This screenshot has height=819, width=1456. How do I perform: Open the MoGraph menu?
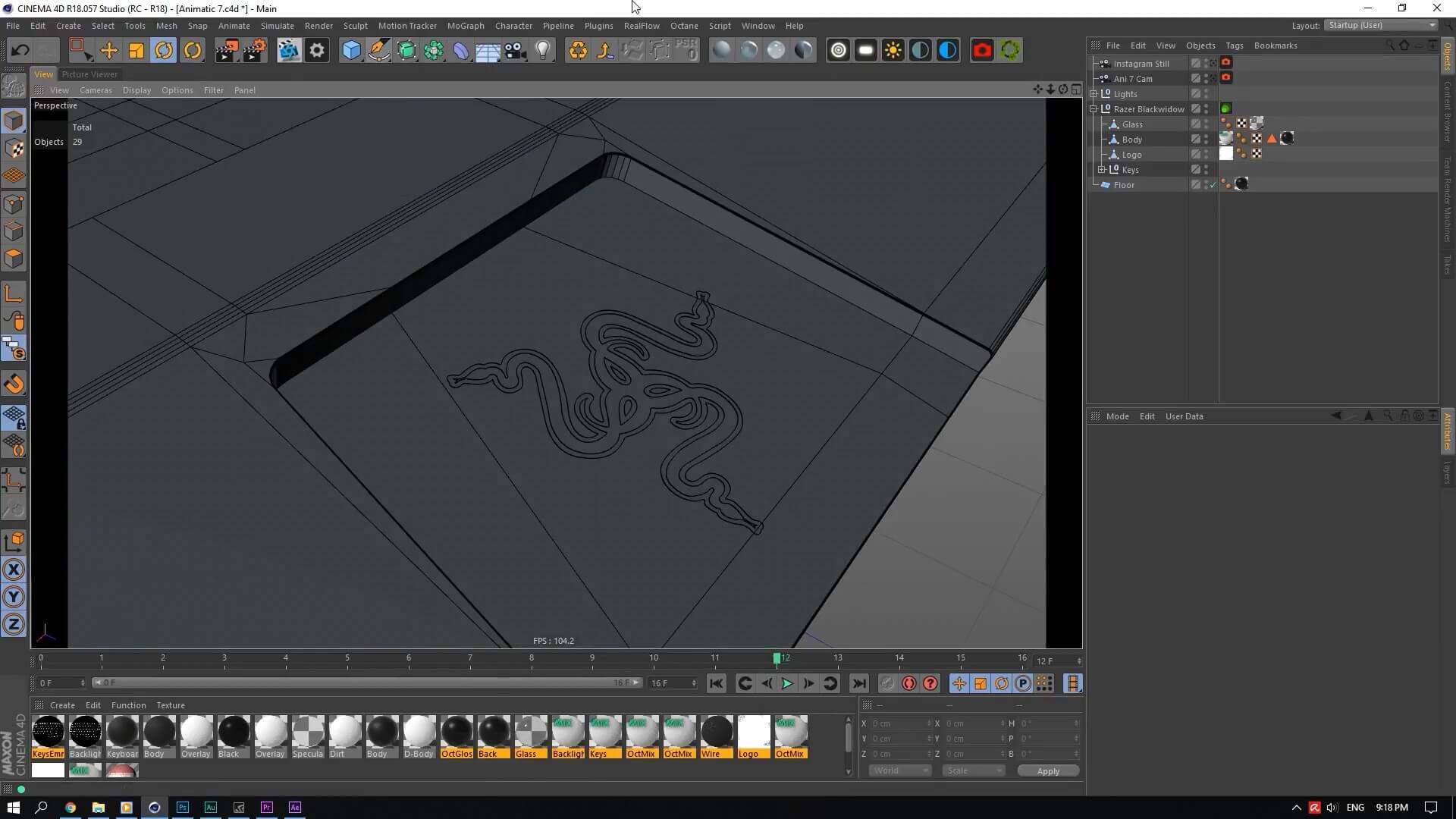(465, 26)
